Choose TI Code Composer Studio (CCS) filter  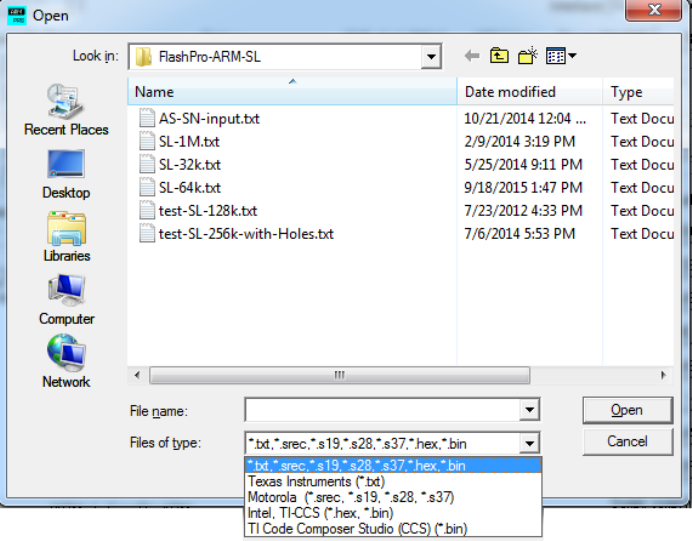(393, 528)
